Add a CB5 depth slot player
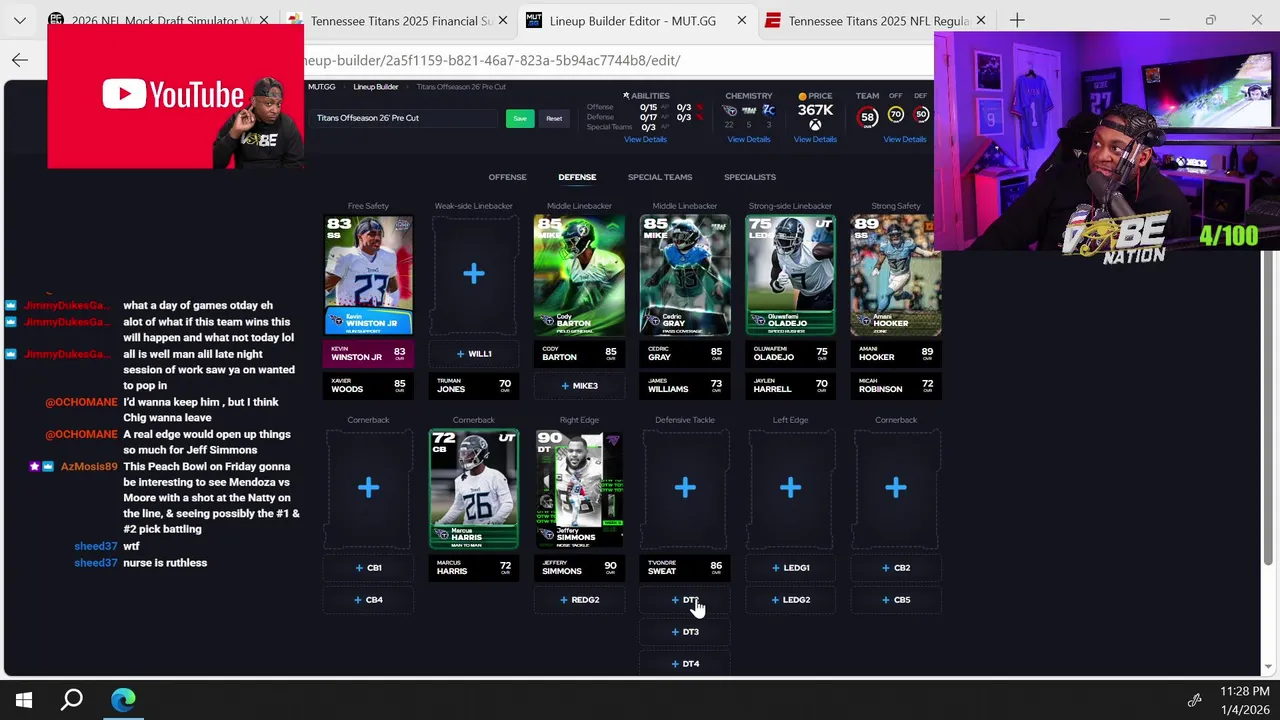The height and width of the screenshot is (720, 1280). pyautogui.click(x=896, y=600)
